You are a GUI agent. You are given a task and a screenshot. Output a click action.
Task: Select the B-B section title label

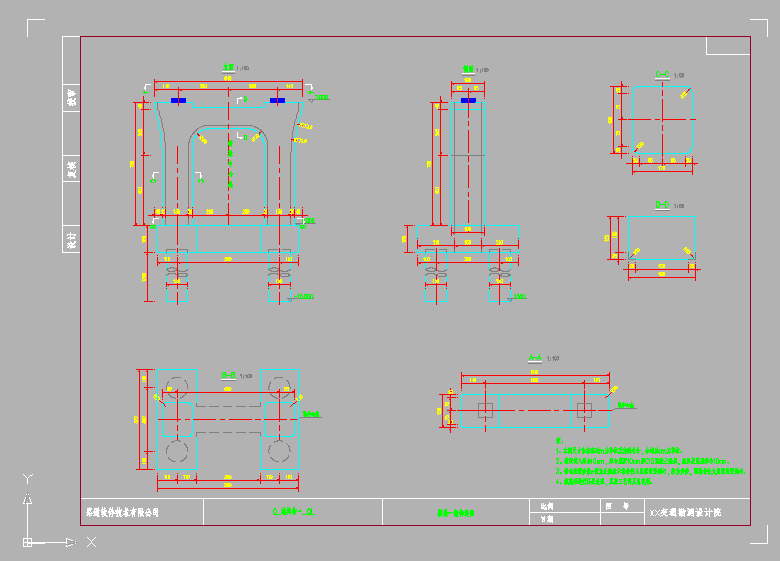coord(228,374)
